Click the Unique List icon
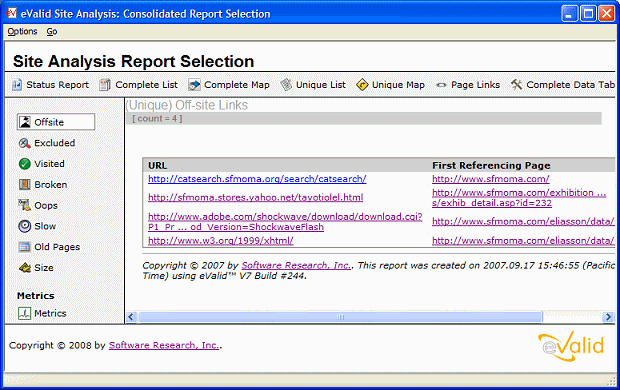The width and height of the screenshot is (620, 390). pyautogui.click(x=286, y=85)
